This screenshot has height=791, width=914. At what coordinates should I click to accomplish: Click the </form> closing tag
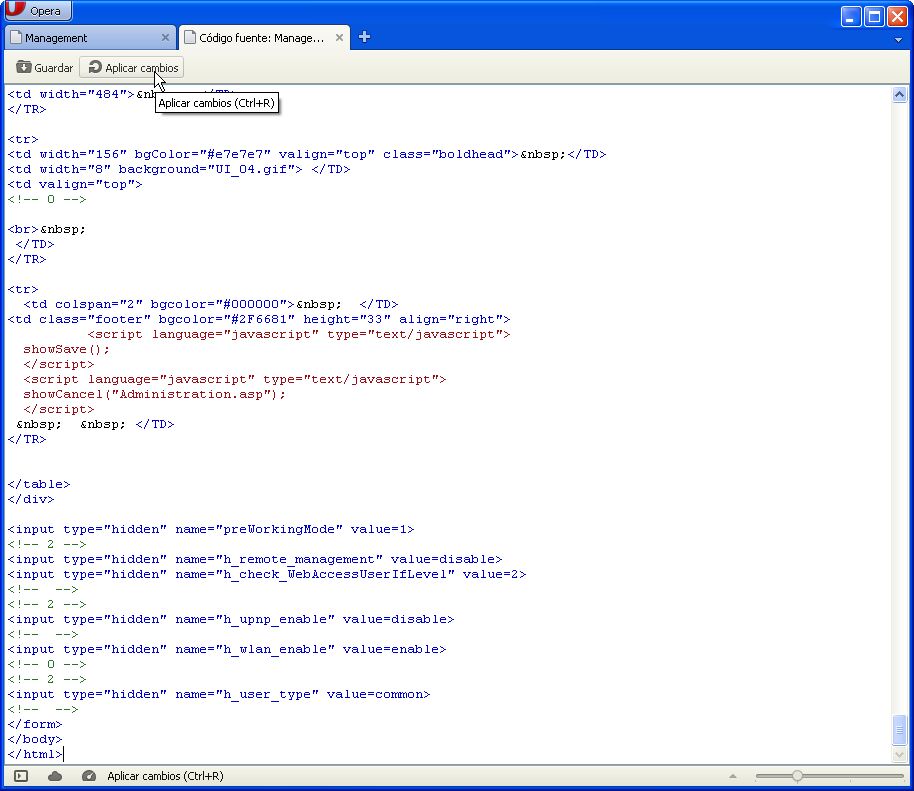34,724
